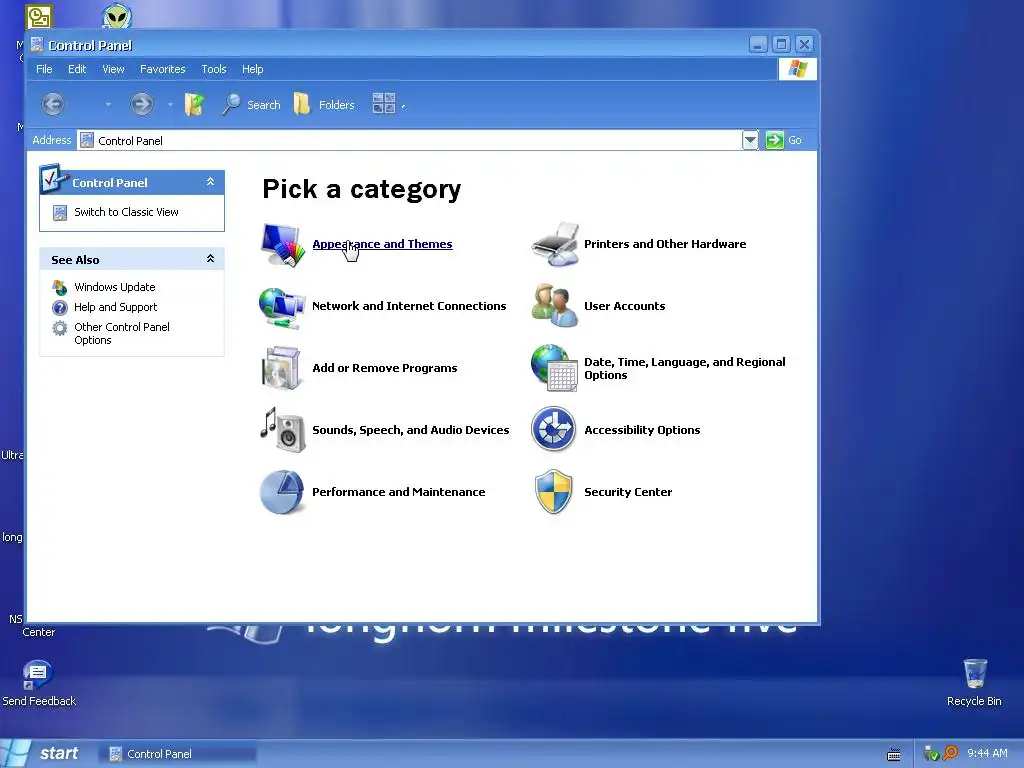Click the magnifier icon in system tray

(x=951, y=754)
